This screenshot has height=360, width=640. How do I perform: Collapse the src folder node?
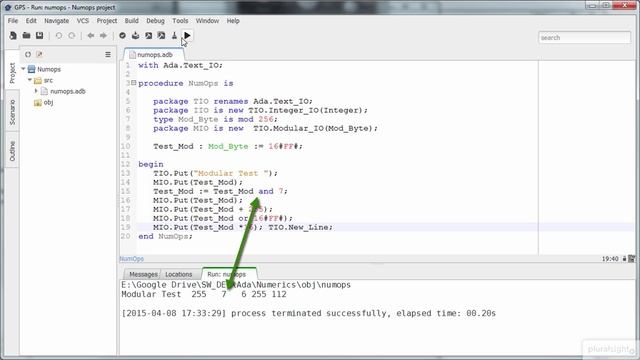point(30,80)
